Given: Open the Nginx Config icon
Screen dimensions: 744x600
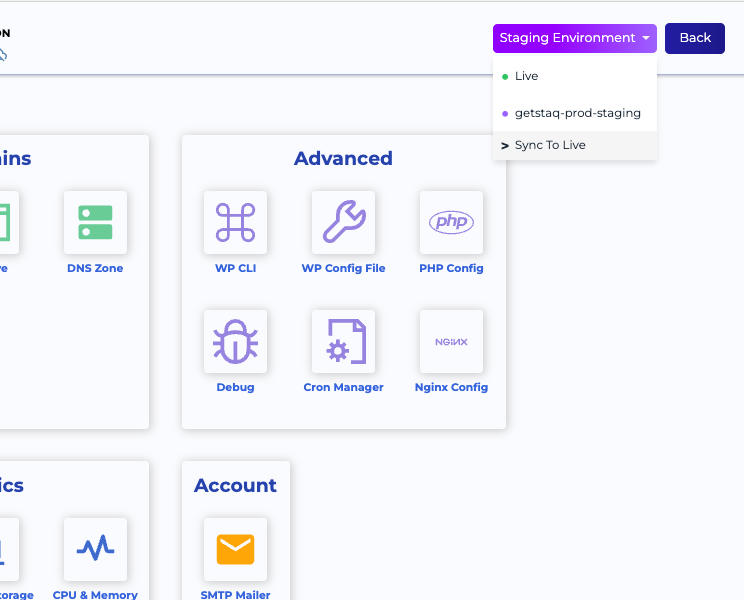Looking at the screenshot, I should pyautogui.click(x=451, y=342).
